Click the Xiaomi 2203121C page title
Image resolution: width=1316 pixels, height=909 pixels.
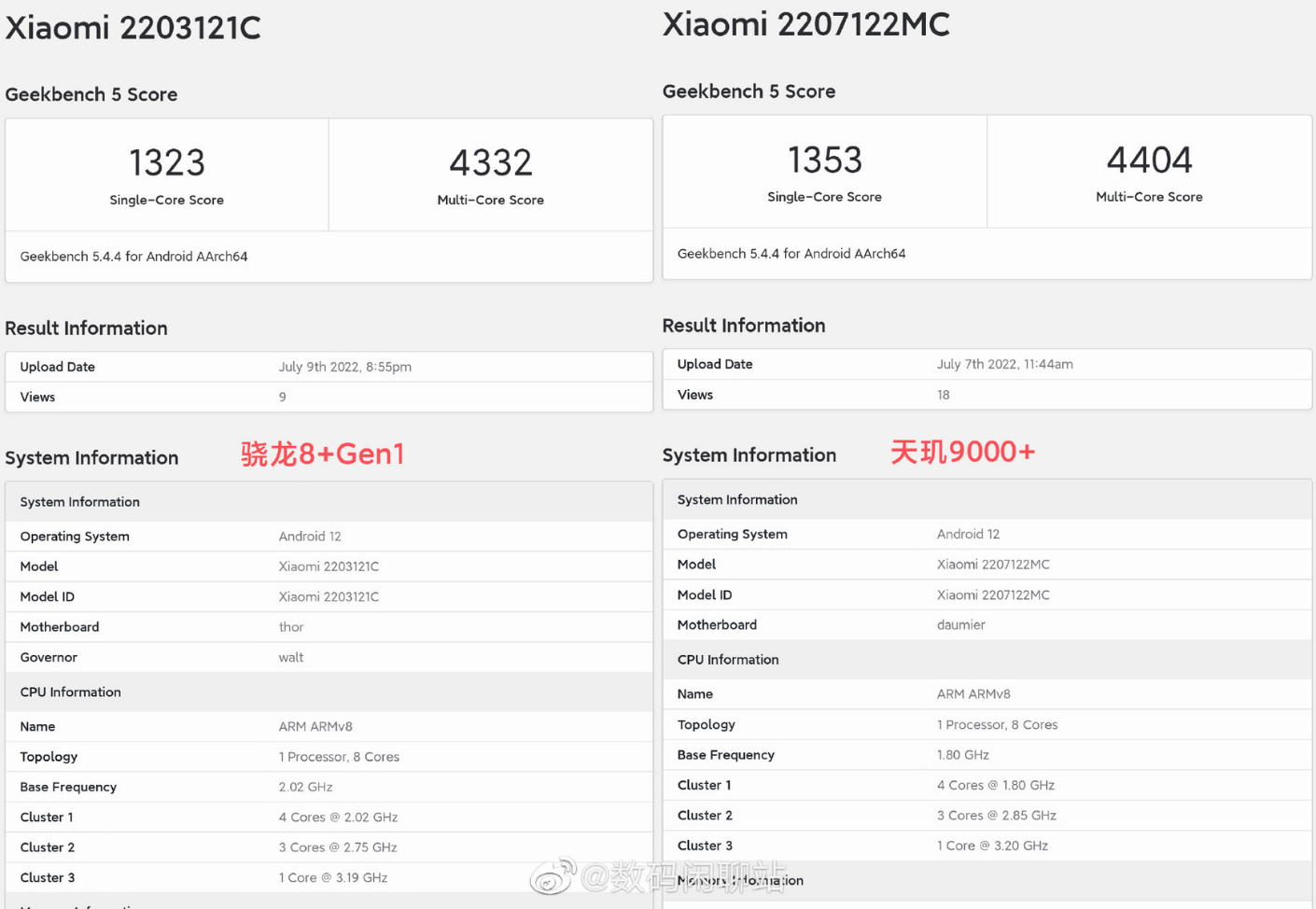(x=133, y=28)
